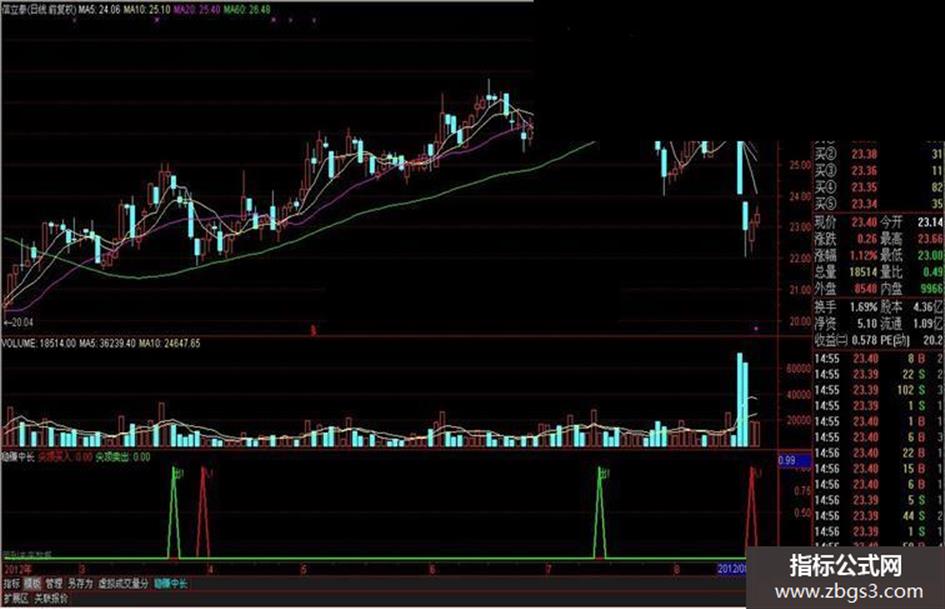Click the 14:56 trade row with volume 22 B
This screenshot has height=609, width=945.
[879, 453]
